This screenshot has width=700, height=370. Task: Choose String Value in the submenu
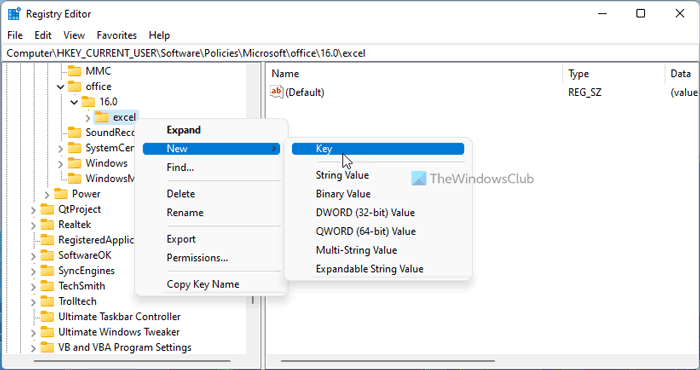point(342,175)
